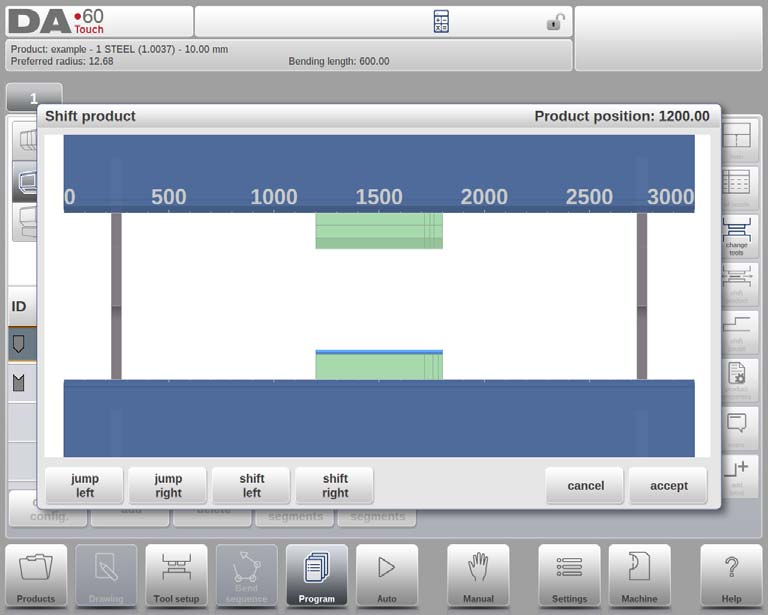Screen dimensions: 768x615
Task: Open the Help screen
Action: tap(731, 576)
